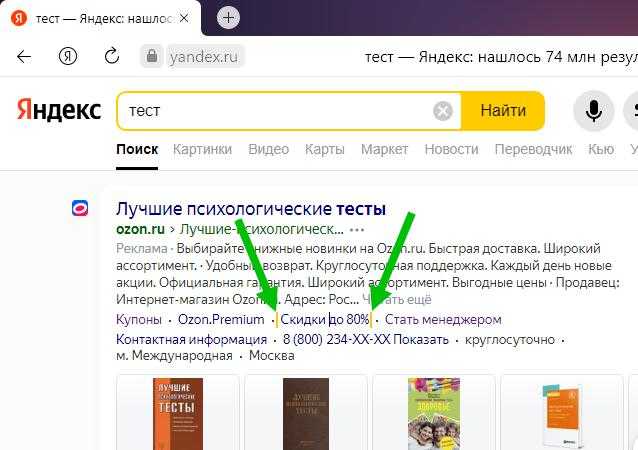Click the "м. Международная" metro text
The image size is (638, 450).
174,356
